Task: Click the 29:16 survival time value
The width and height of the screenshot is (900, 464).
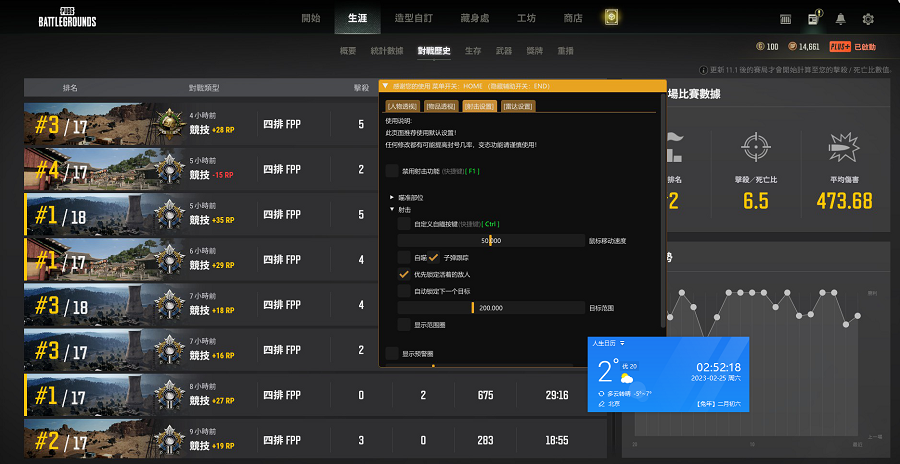Action: pos(557,395)
